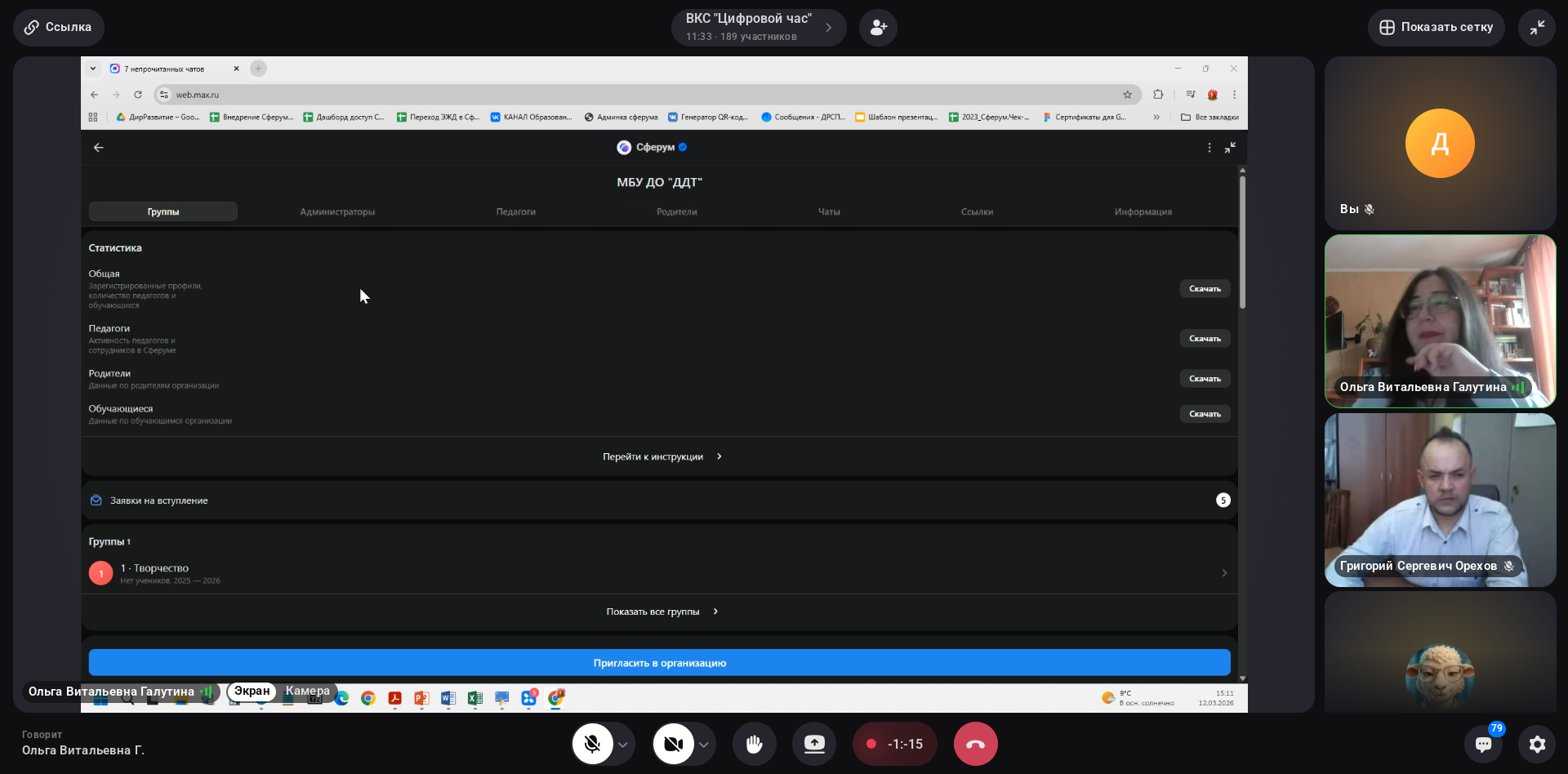This screenshot has height=774, width=1568.
Task: Collapse the fullscreen conference view
Action: [1537, 28]
